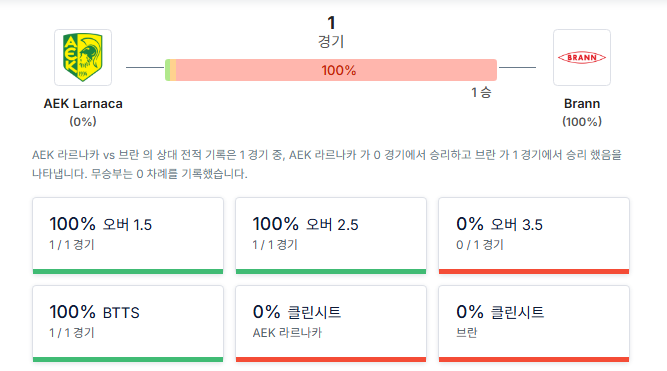
Task: Click the 0 / 1 경기 subtext
Action: click(x=479, y=245)
